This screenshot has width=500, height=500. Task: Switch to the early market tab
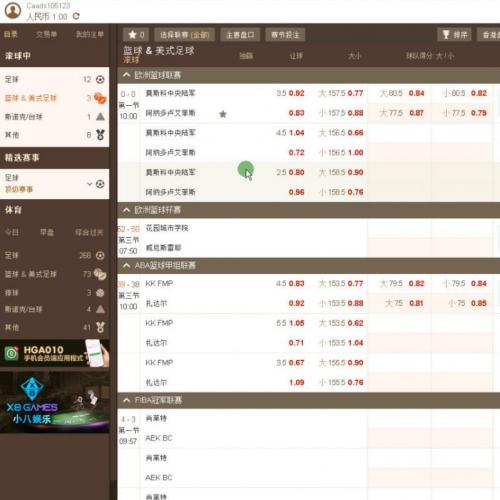pyautogui.click(x=47, y=232)
